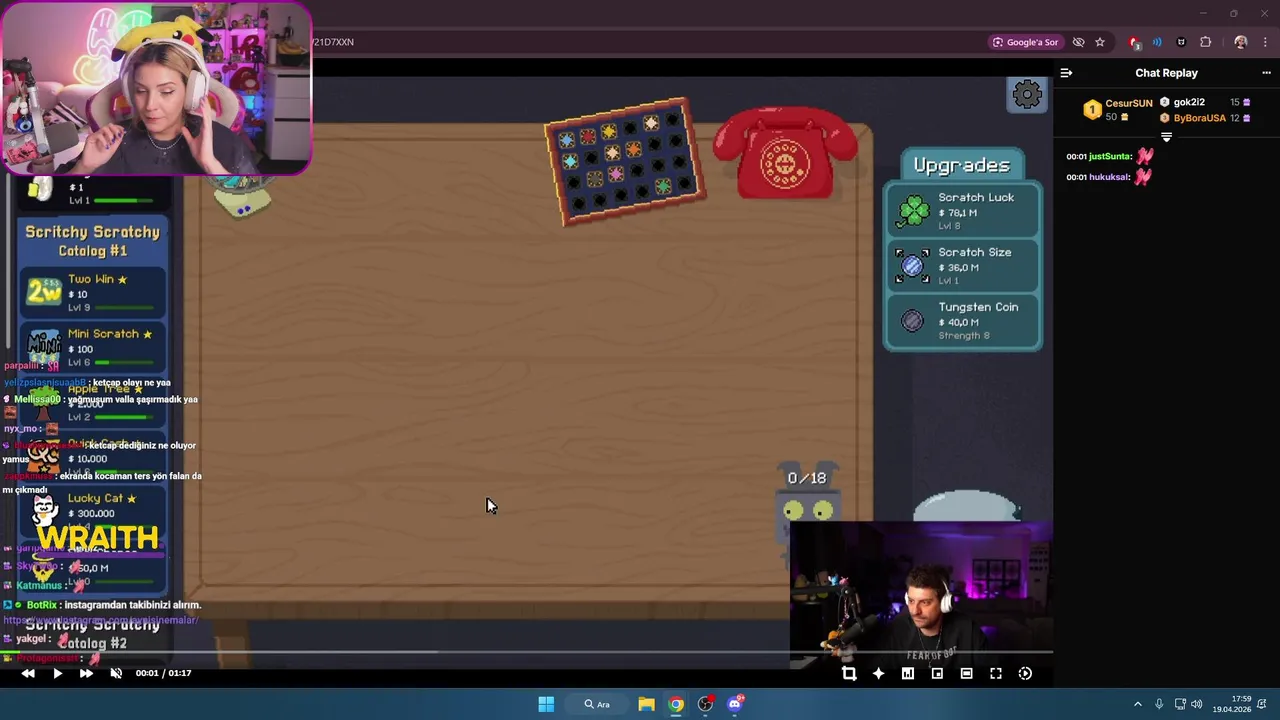Image resolution: width=1280 pixels, height=720 pixels.
Task: Unmute the video audio
Action: point(116,673)
